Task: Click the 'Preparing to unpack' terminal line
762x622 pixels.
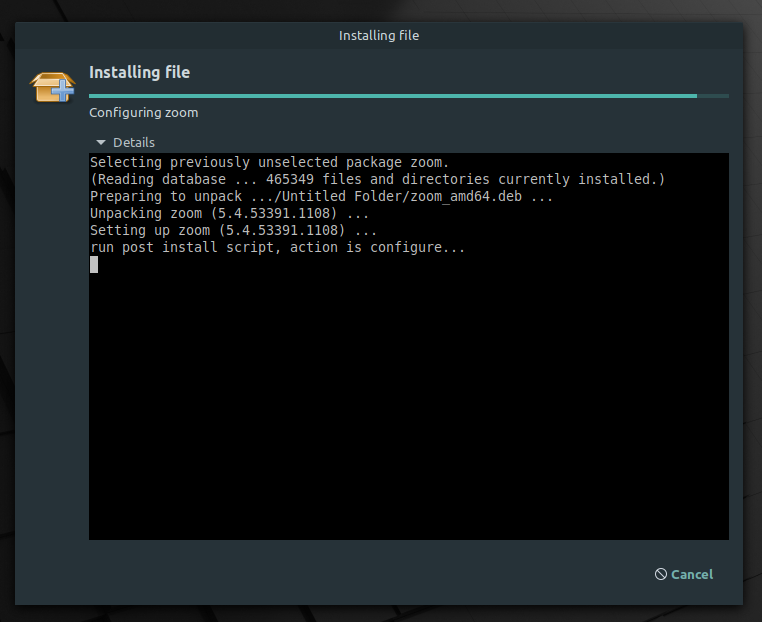Action: tap(321, 196)
